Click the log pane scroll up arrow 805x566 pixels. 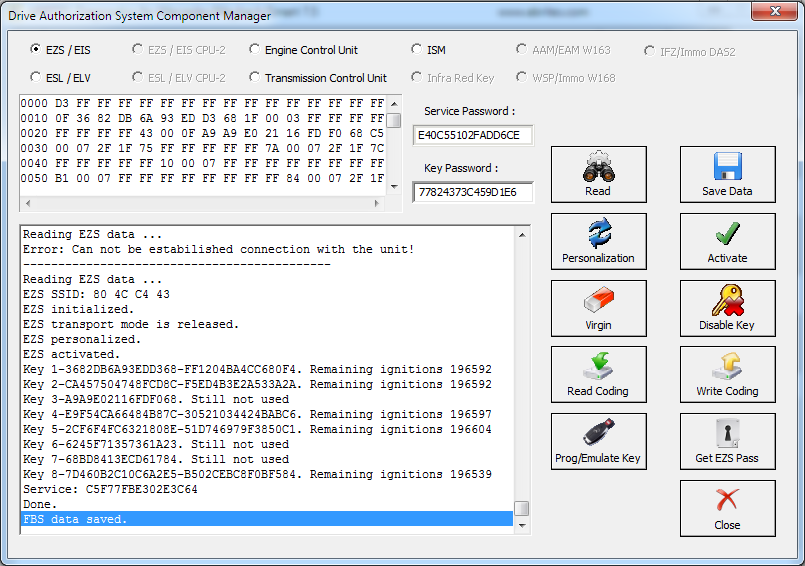pyautogui.click(x=522, y=235)
